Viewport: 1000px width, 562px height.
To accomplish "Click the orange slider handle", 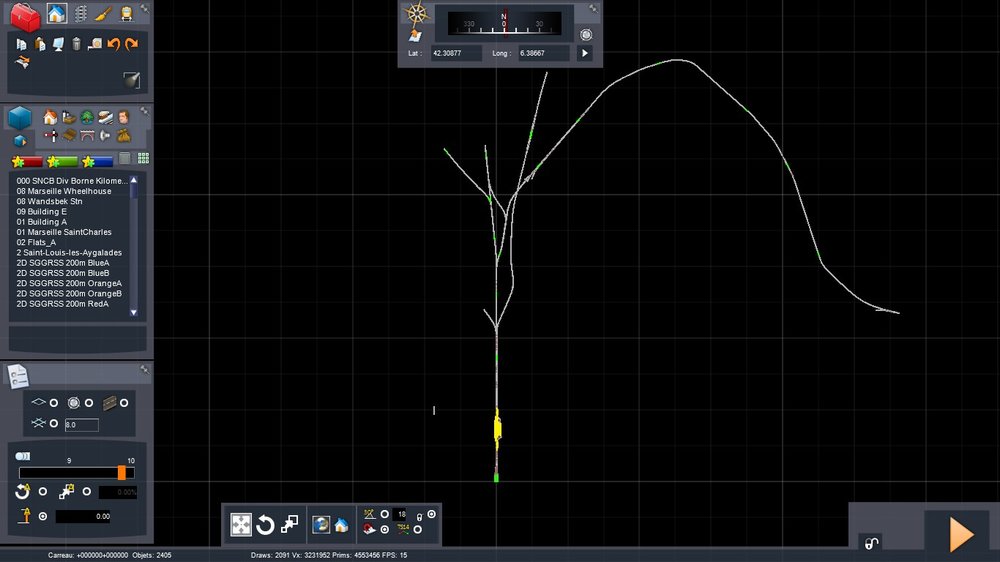I will pos(122,472).
